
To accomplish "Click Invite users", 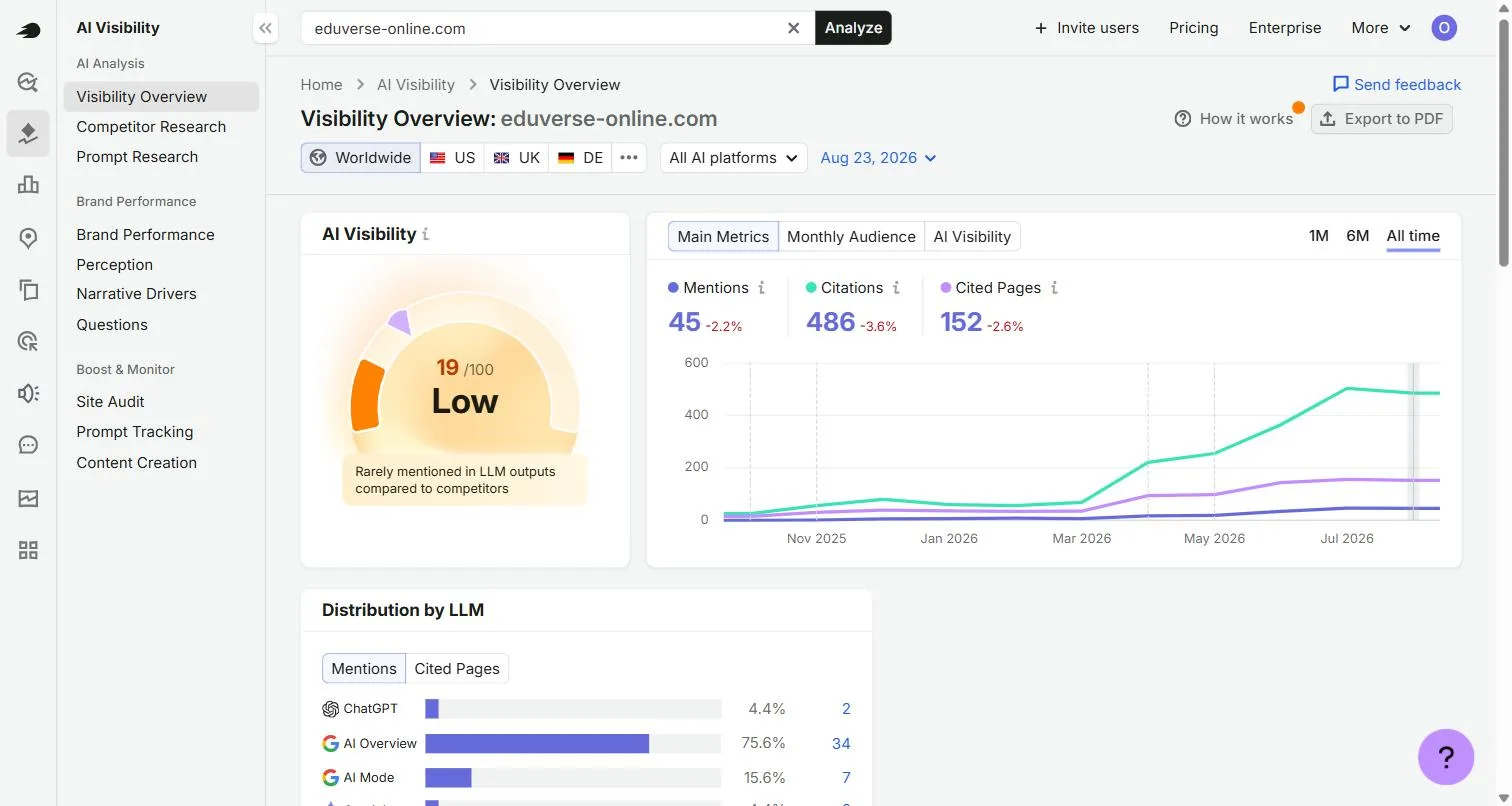I will 1087,28.
